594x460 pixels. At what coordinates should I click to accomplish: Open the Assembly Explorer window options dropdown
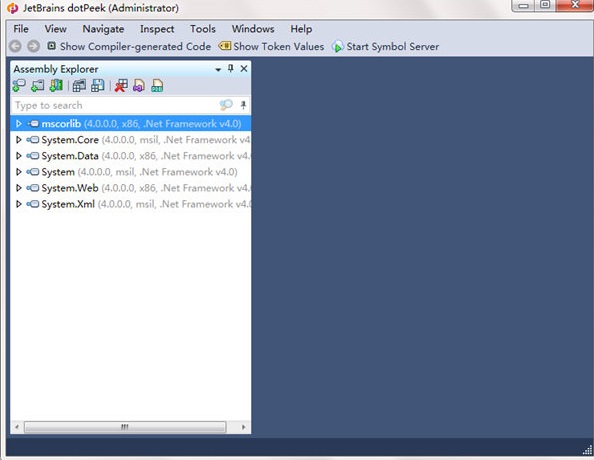218,69
